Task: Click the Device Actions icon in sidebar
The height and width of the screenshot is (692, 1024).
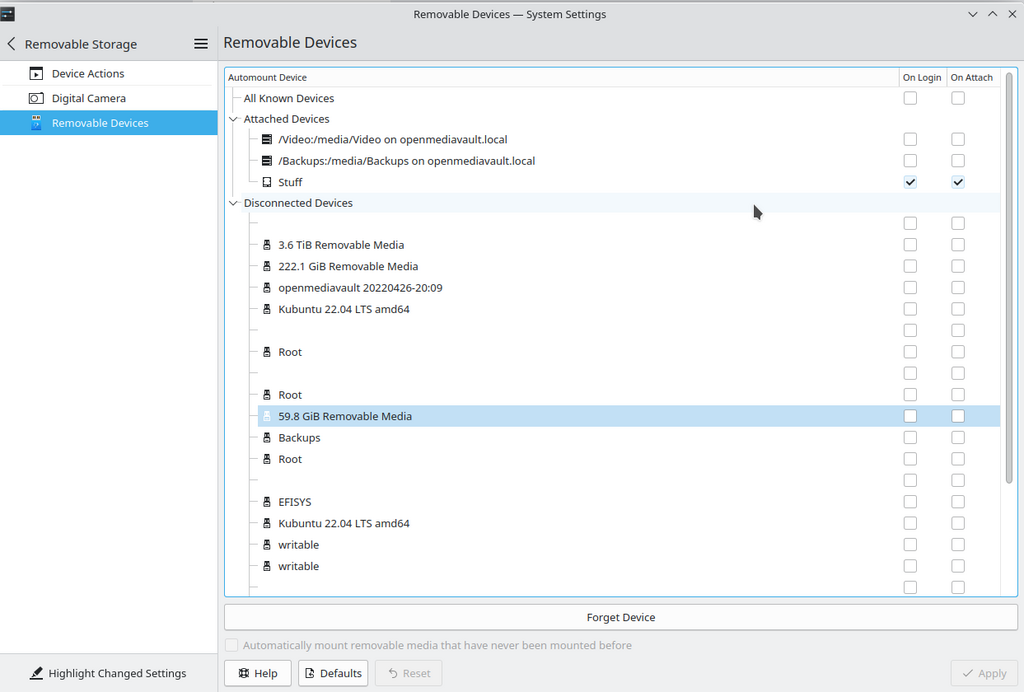Action: tap(36, 74)
